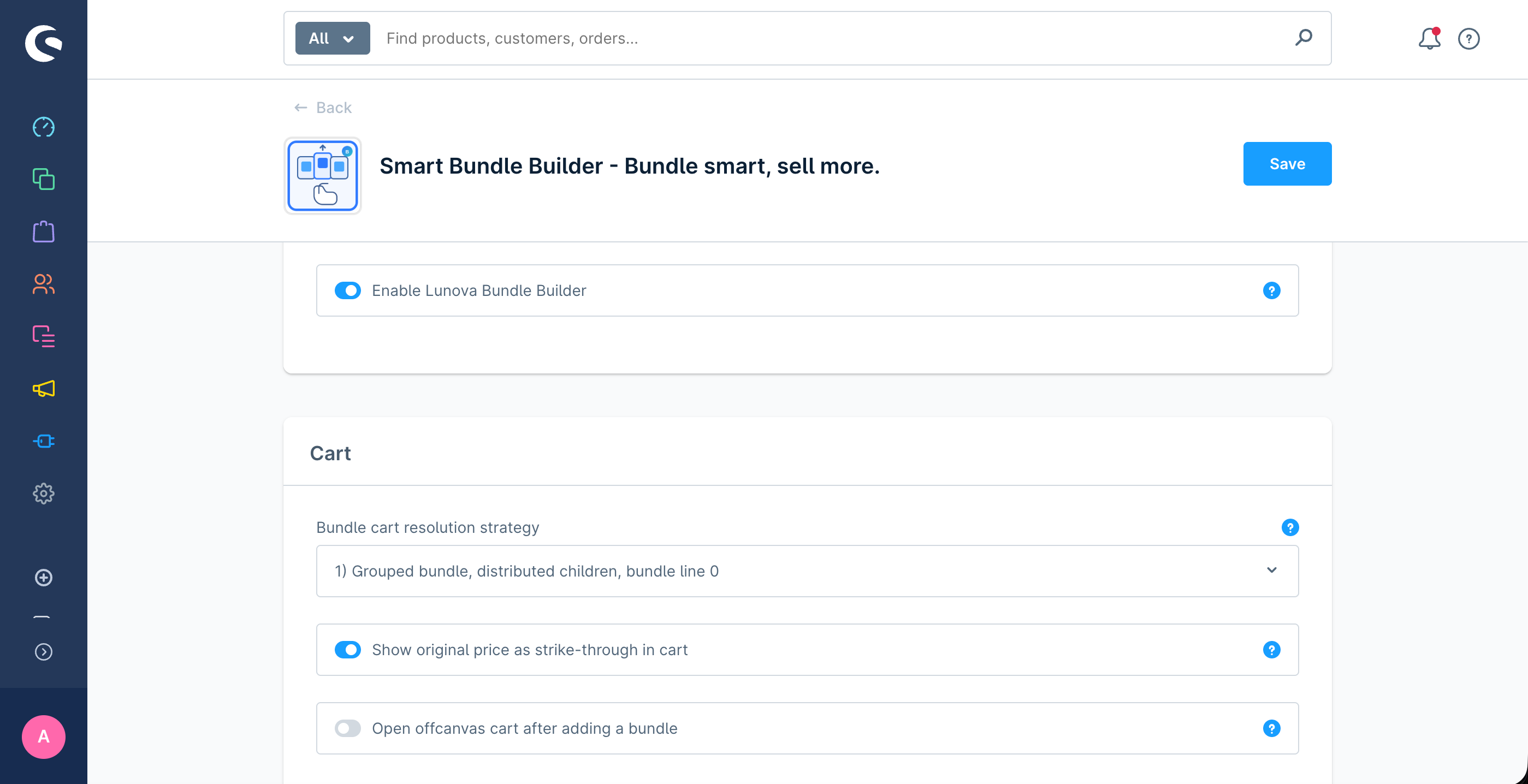This screenshot has height=784, width=1528.
Task: Enable opening offcanvas cart after adding a bundle
Action: tap(348, 728)
